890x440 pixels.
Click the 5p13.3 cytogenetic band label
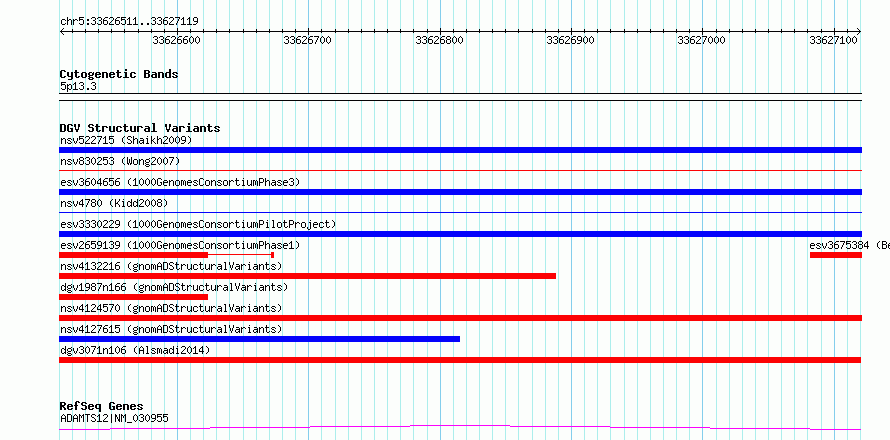[x=78, y=87]
